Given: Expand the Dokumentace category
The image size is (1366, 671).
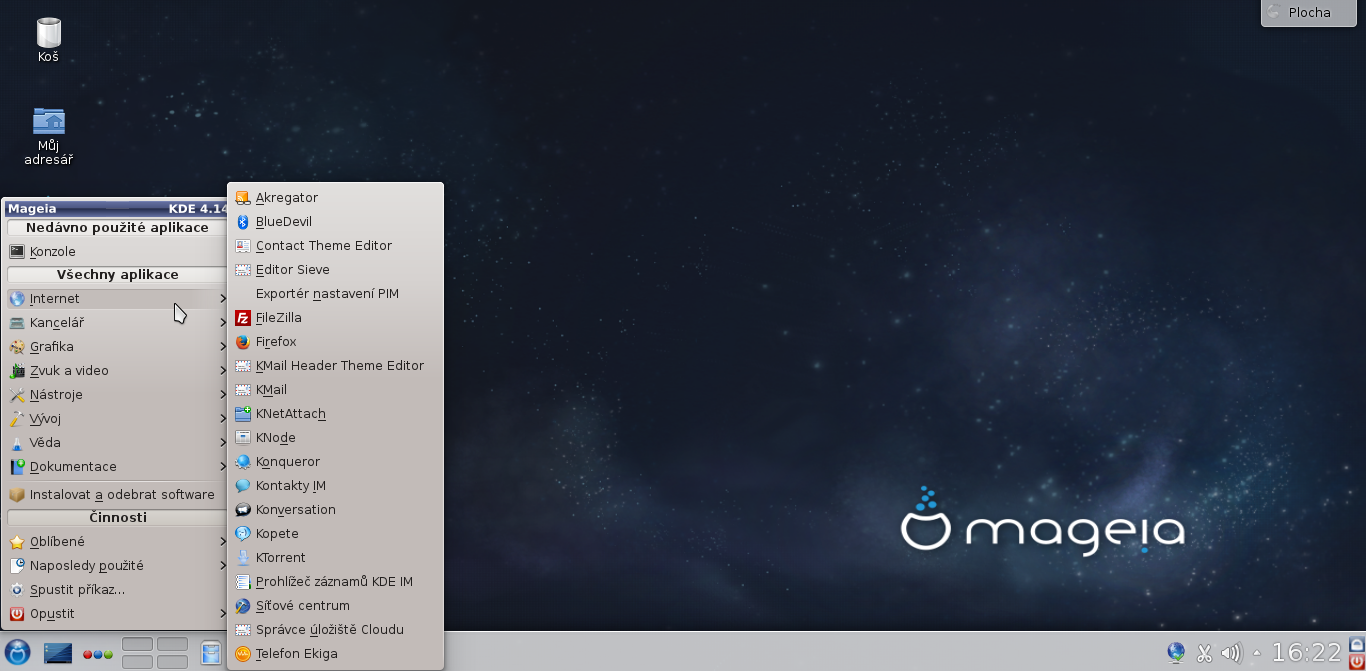Looking at the screenshot, I should coord(117,467).
